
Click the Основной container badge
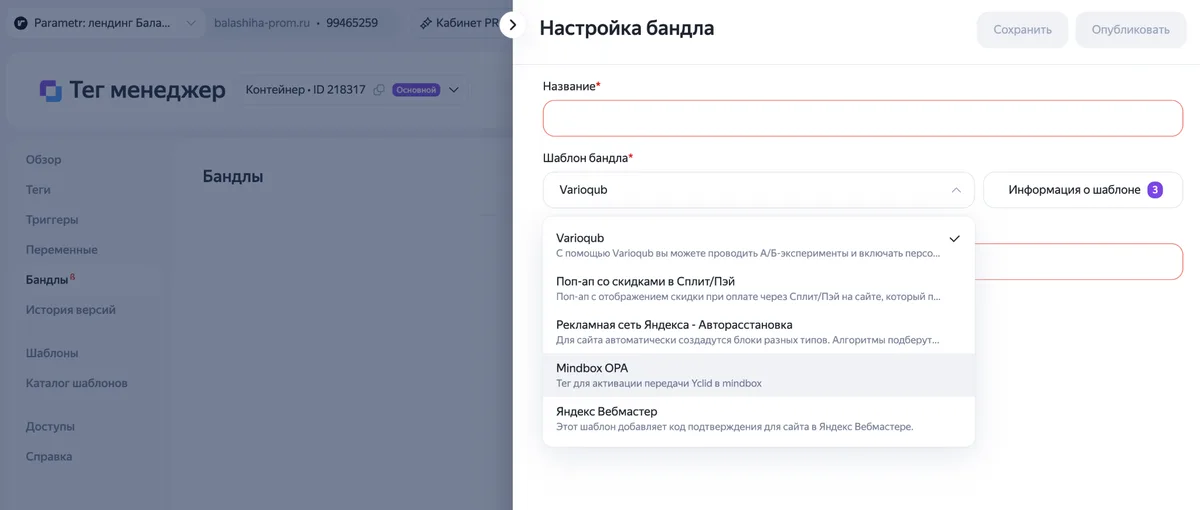(416, 90)
